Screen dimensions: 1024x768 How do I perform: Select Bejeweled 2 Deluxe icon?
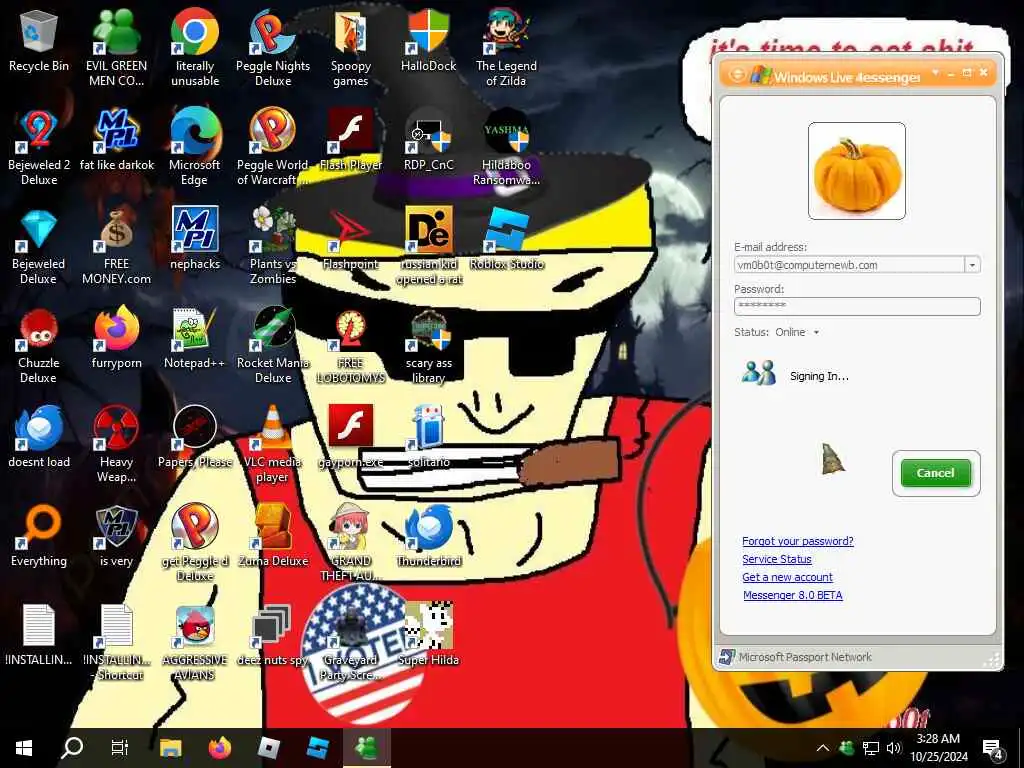pos(39,148)
